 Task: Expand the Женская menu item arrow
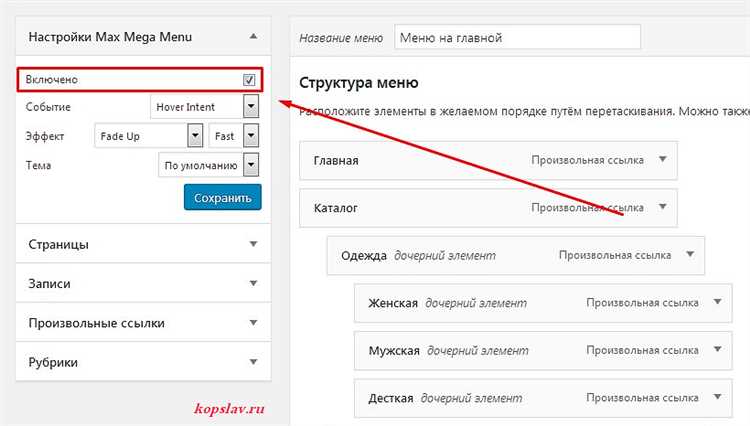[717, 302]
